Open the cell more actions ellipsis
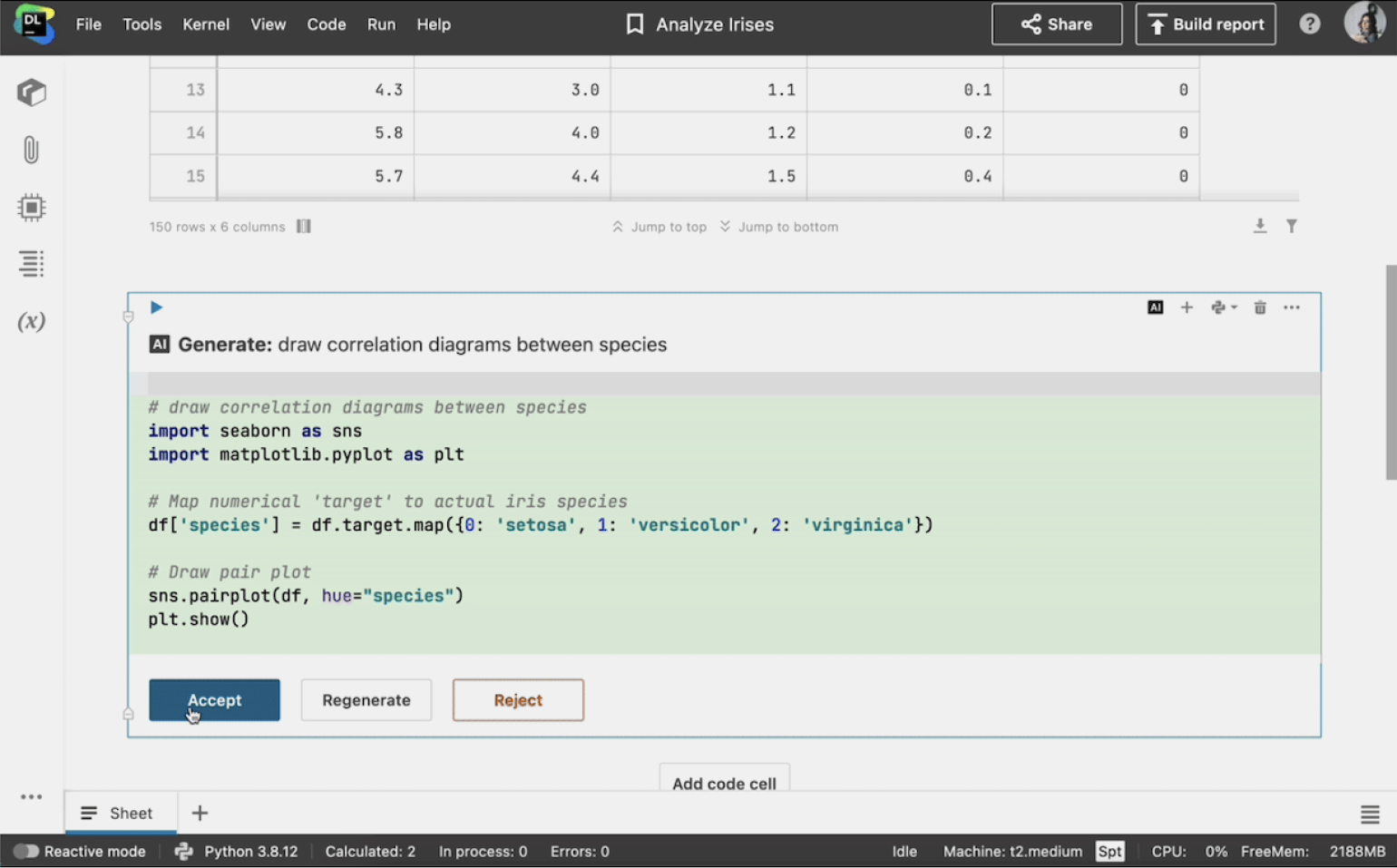 (1292, 307)
